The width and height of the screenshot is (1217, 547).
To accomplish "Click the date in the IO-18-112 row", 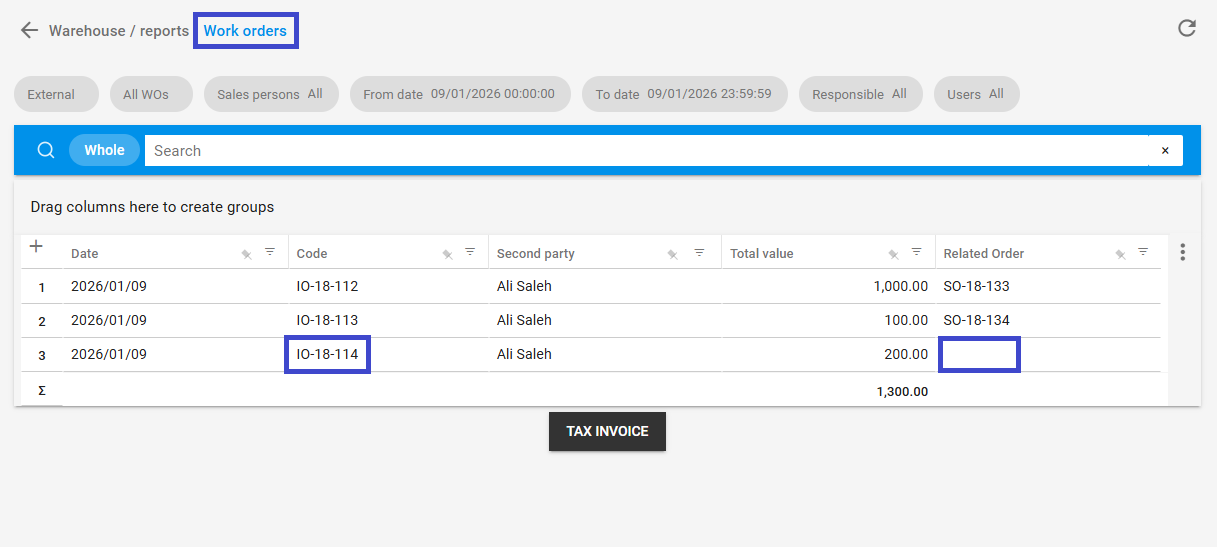I will click(x=109, y=286).
